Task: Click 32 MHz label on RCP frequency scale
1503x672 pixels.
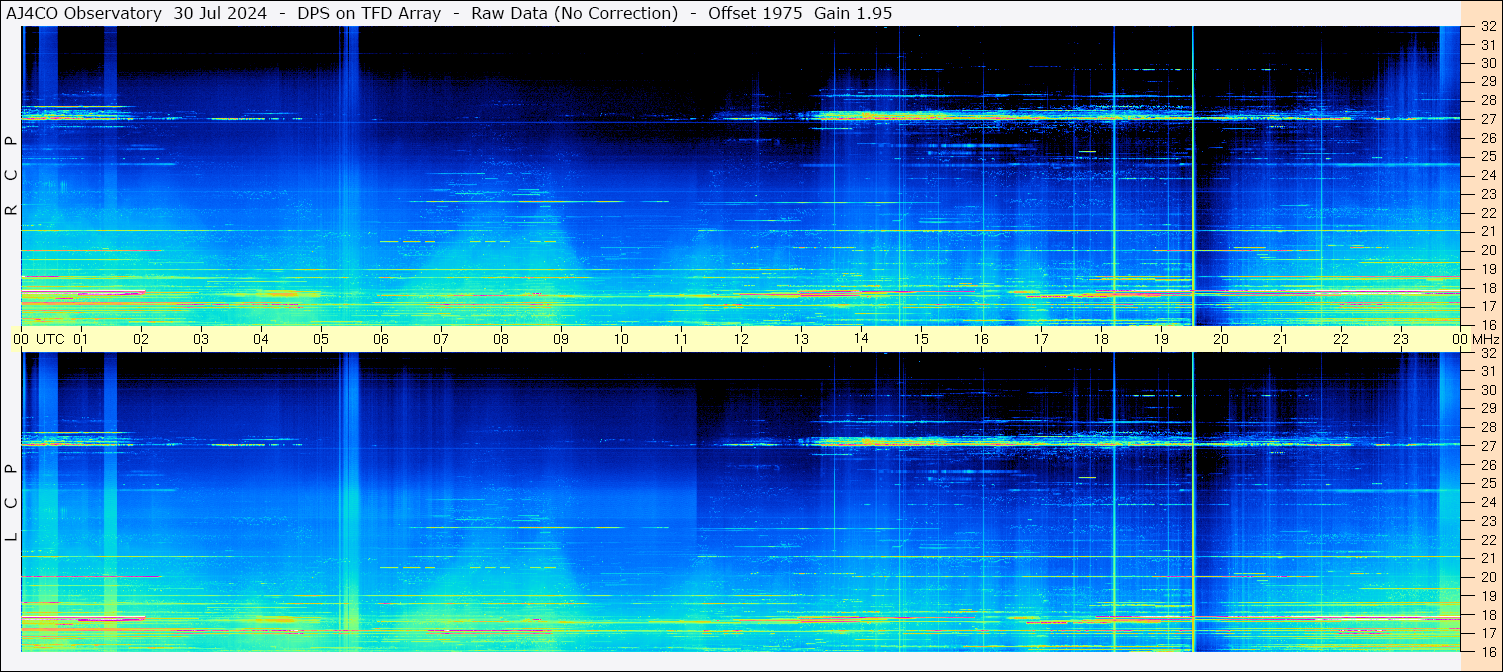Action: point(1488,27)
